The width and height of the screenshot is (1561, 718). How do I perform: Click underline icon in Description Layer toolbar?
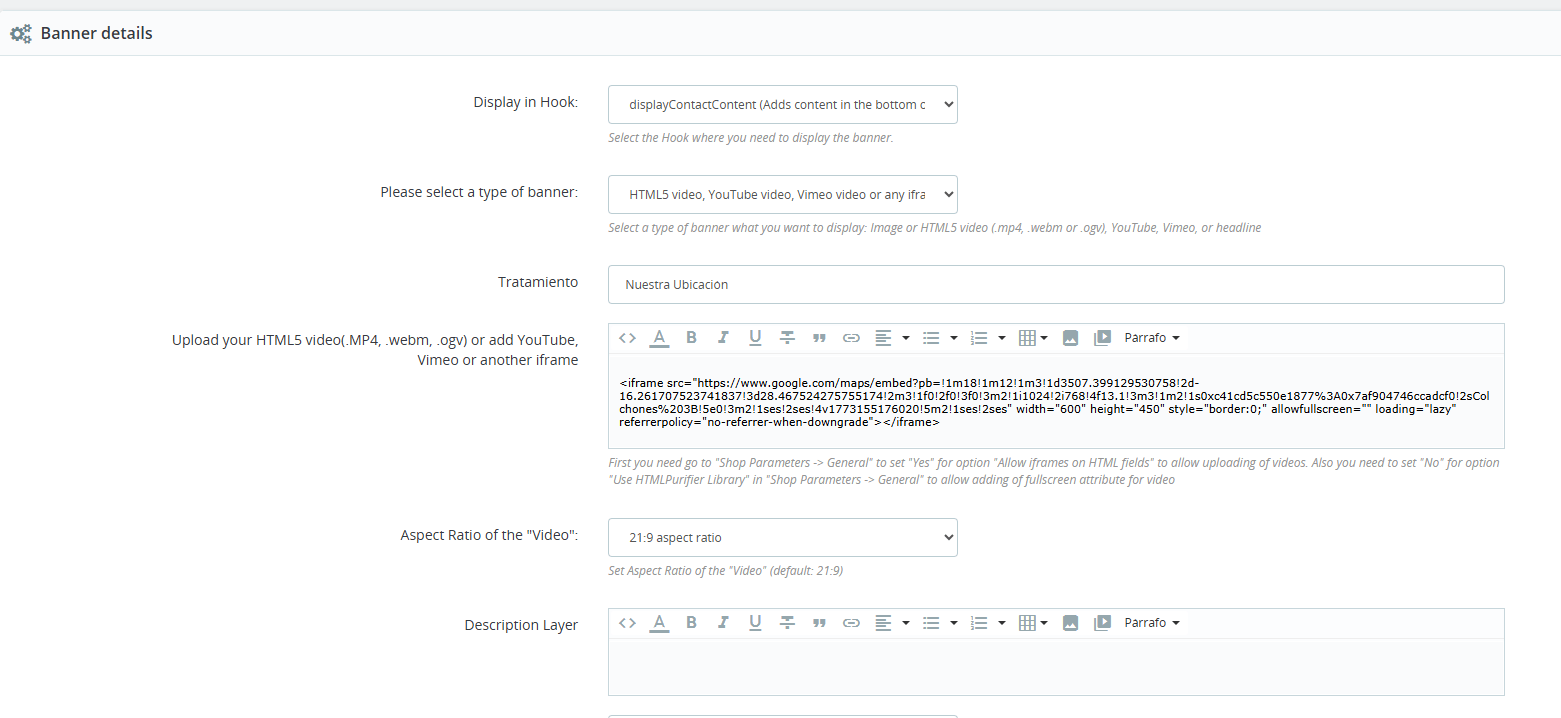click(755, 623)
